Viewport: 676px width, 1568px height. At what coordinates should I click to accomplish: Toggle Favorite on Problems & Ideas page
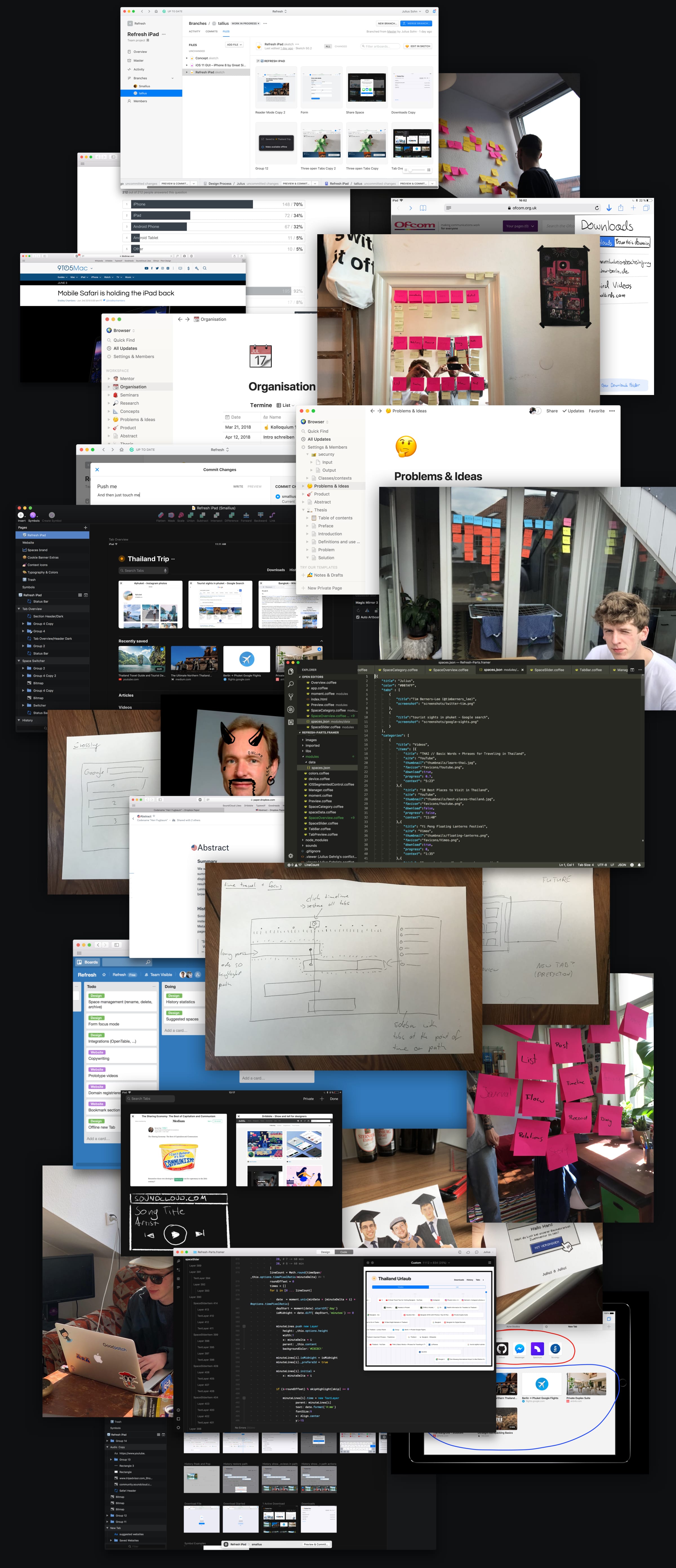pos(596,411)
